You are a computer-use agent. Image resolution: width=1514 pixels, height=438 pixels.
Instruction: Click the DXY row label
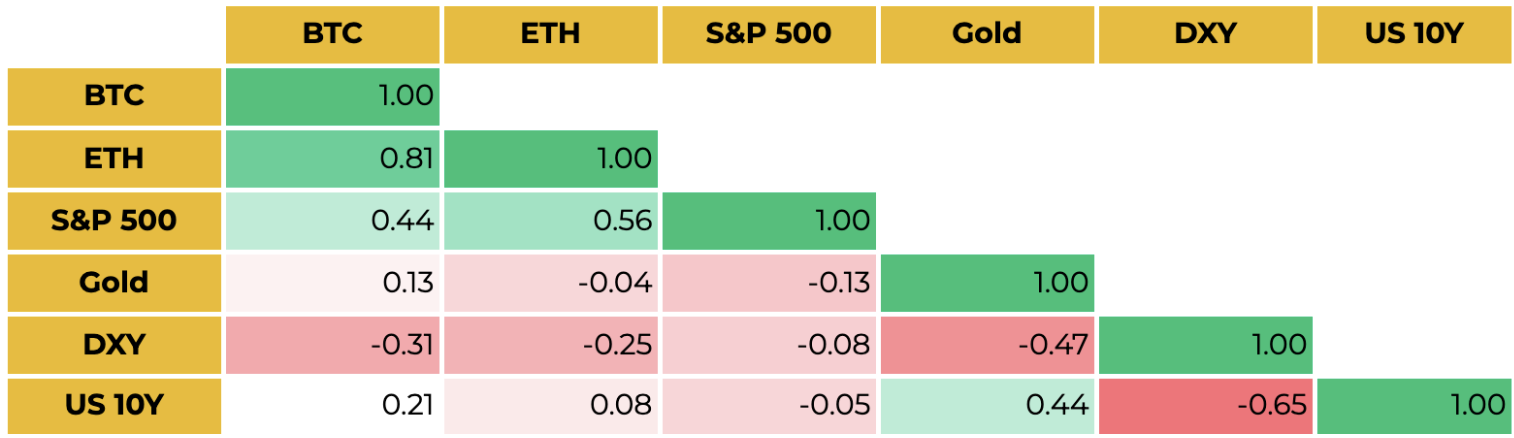pyautogui.click(x=114, y=344)
